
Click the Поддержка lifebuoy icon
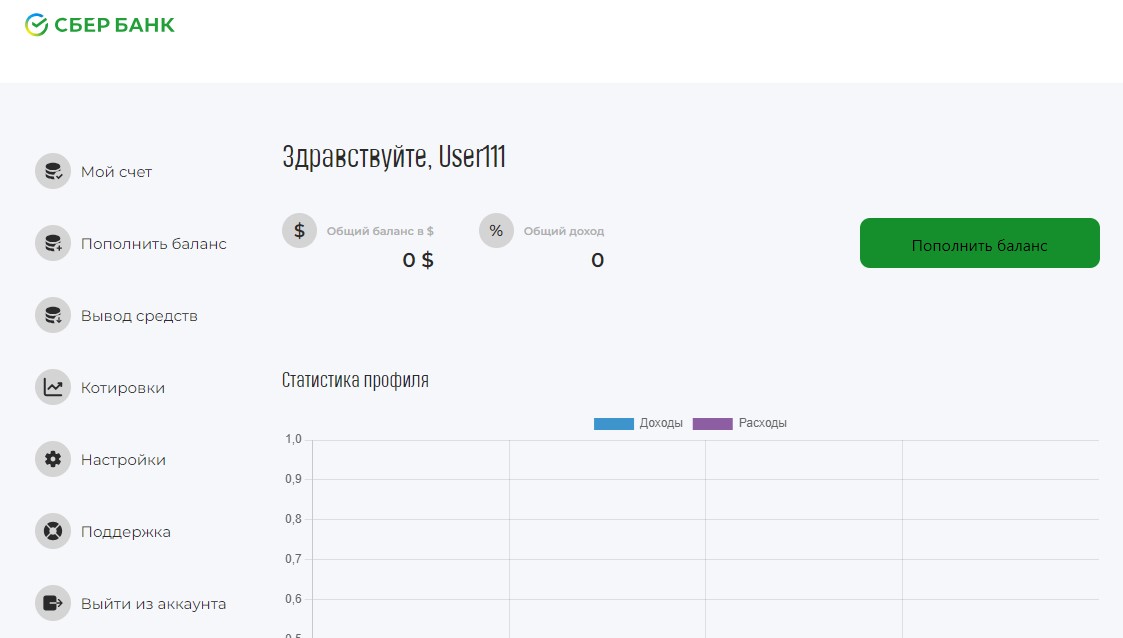[x=53, y=531]
